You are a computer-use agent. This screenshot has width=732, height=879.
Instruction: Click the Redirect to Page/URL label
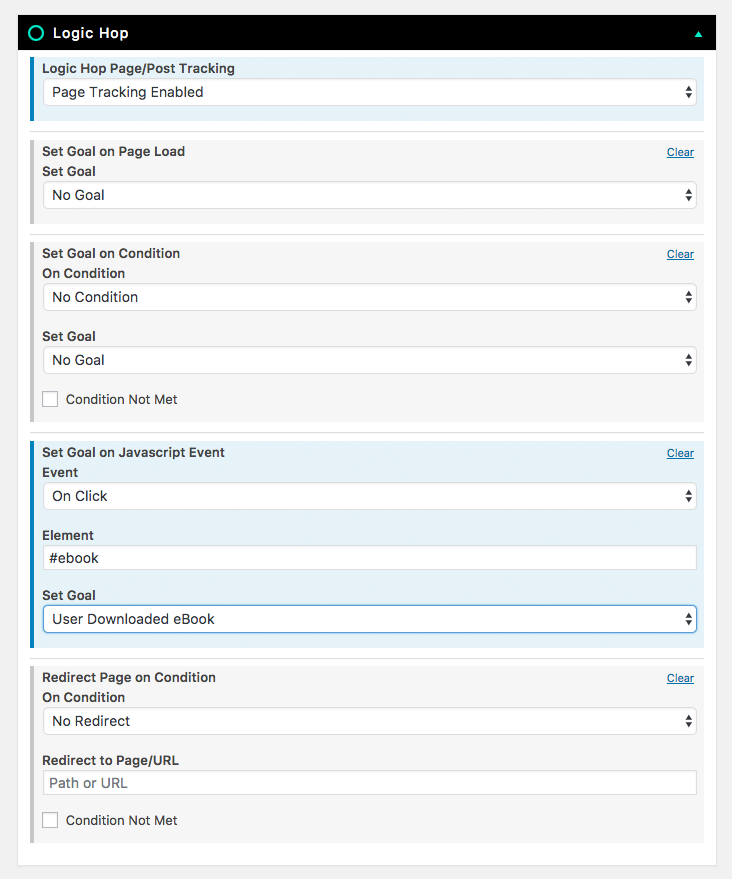click(110, 761)
